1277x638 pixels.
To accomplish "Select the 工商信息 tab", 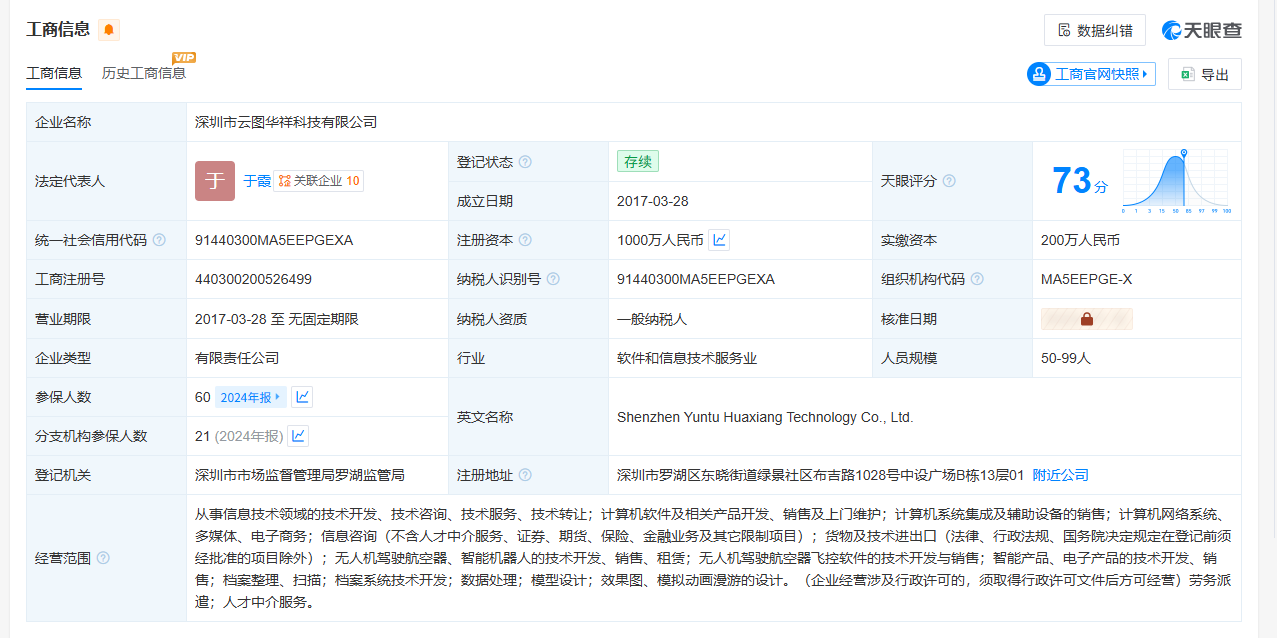I will point(54,73).
